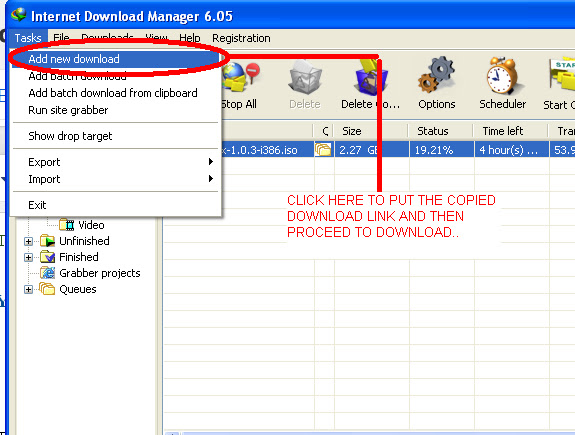Image resolution: width=575 pixels, height=435 pixels.
Task: Open the Tasks menu
Action: [x=28, y=38]
